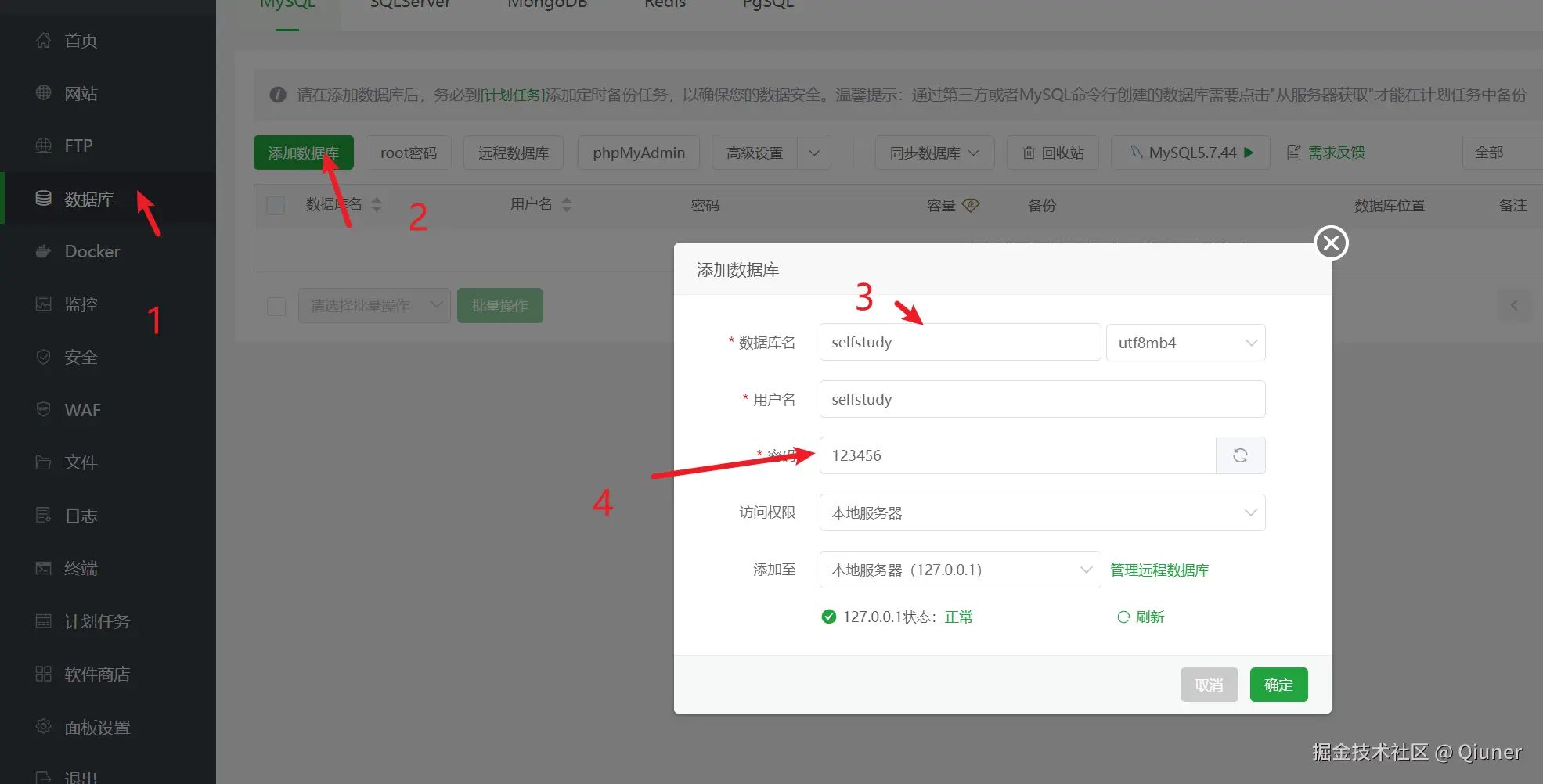Open phpMyAdmin button
The image size is (1543, 784).
(x=639, y=153)
